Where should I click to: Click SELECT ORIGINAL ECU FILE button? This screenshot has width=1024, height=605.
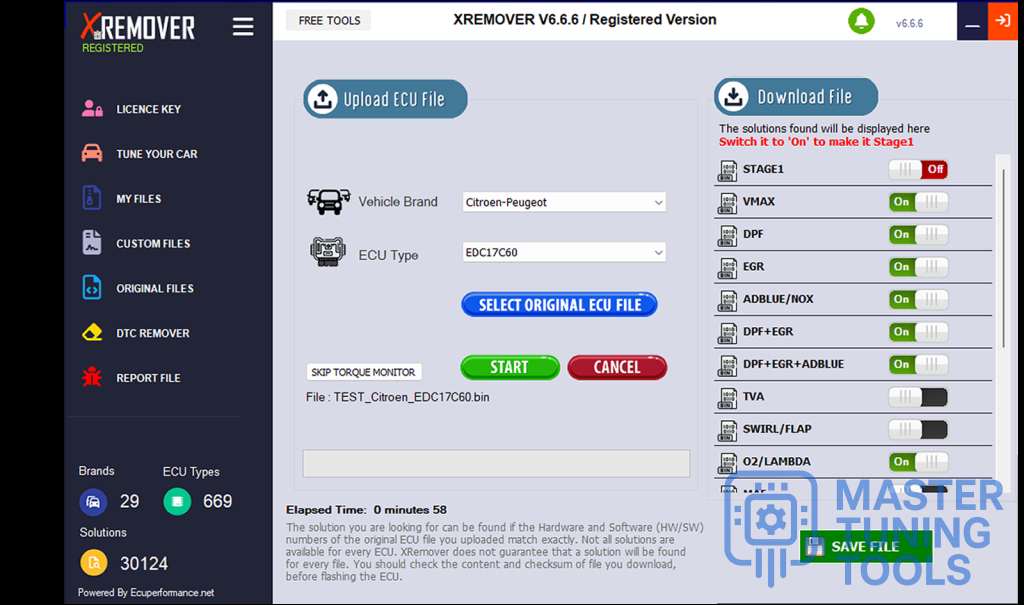pyautogui.click(x=559, y=305)
